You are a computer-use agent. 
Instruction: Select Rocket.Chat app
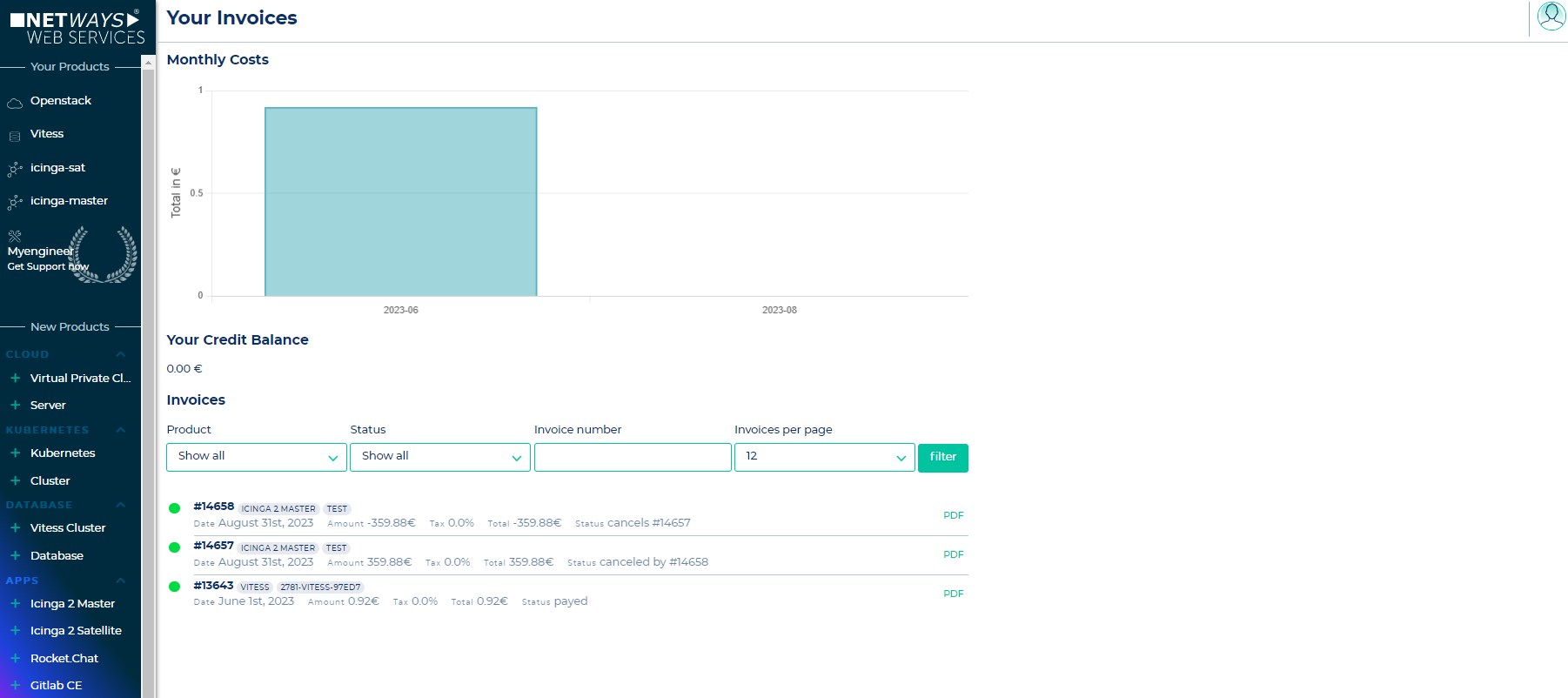click(64, 658)
